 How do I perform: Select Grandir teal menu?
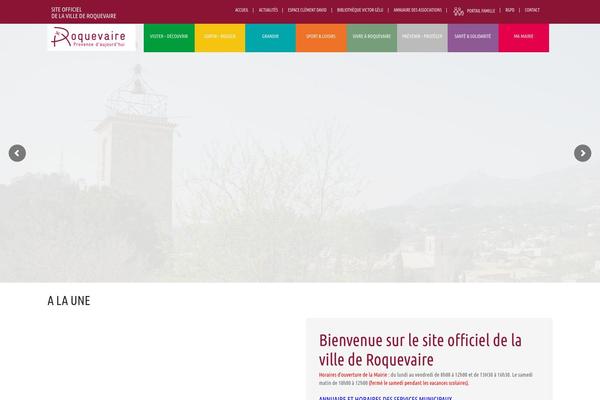pyautogui.click(x=271, y=38)
